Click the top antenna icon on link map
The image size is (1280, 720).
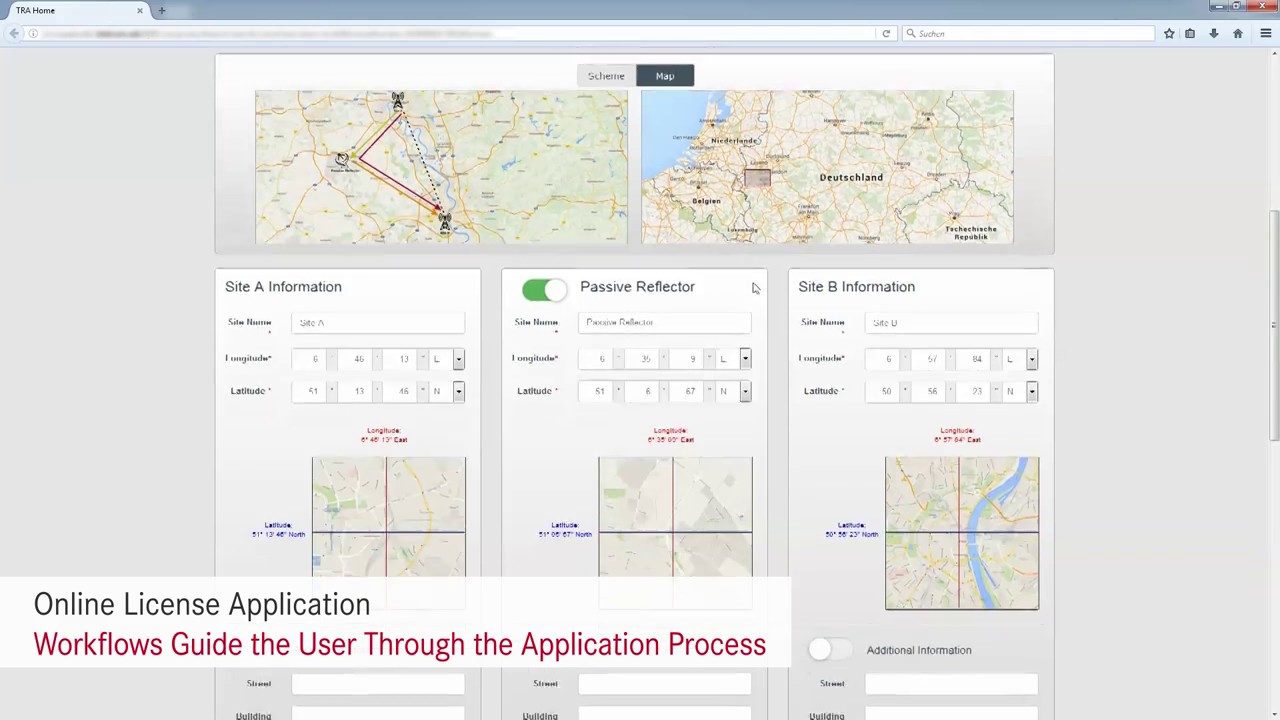pyautogui.click(x=398, y=101)
